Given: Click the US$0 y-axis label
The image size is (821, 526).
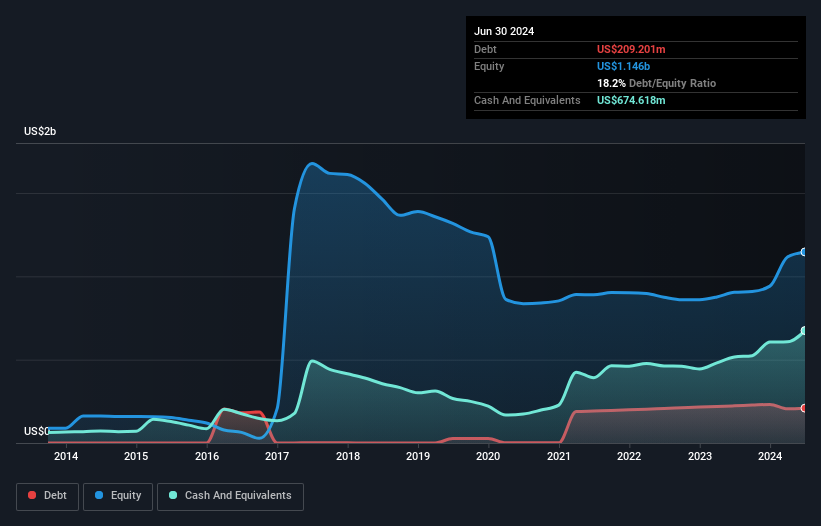Looking at the screenshot, I should (36, 431).
